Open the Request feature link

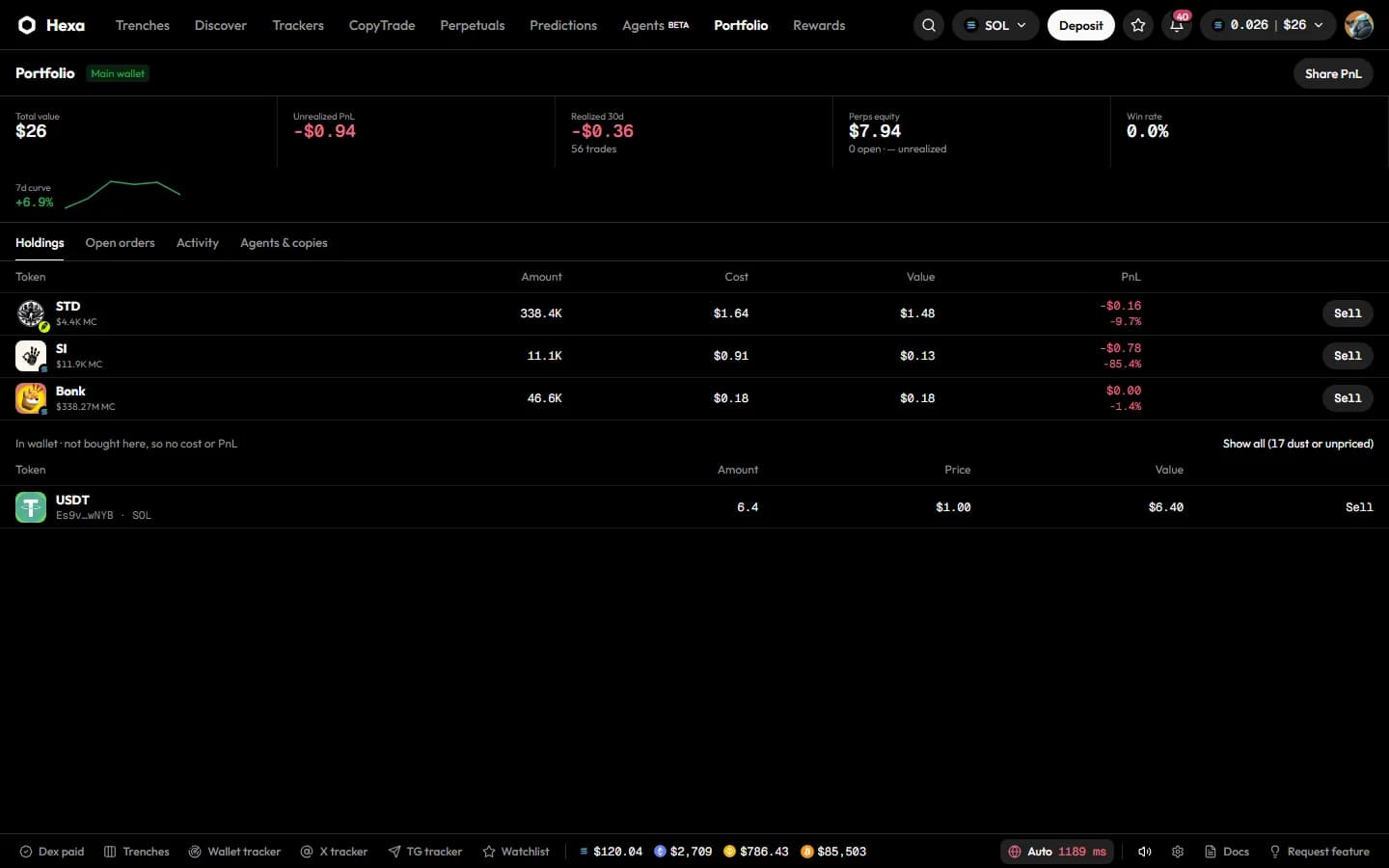click(1320, 852)
